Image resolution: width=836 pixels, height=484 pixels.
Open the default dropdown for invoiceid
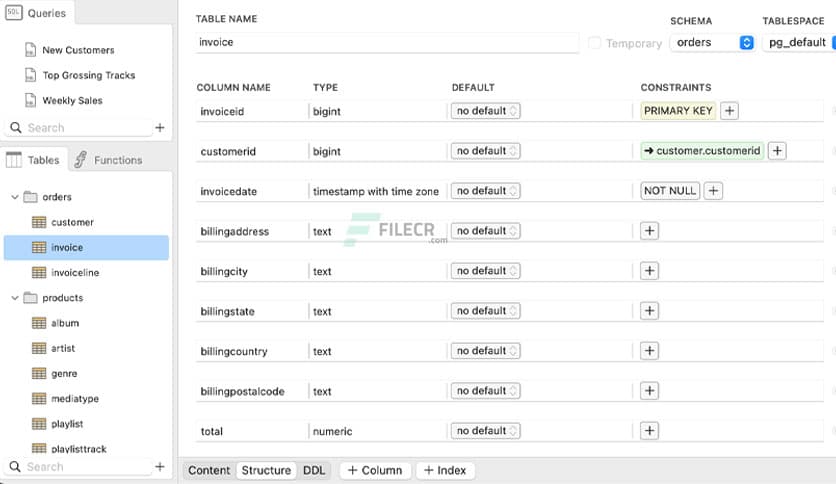pyautogui.click(x=485, y=111)
